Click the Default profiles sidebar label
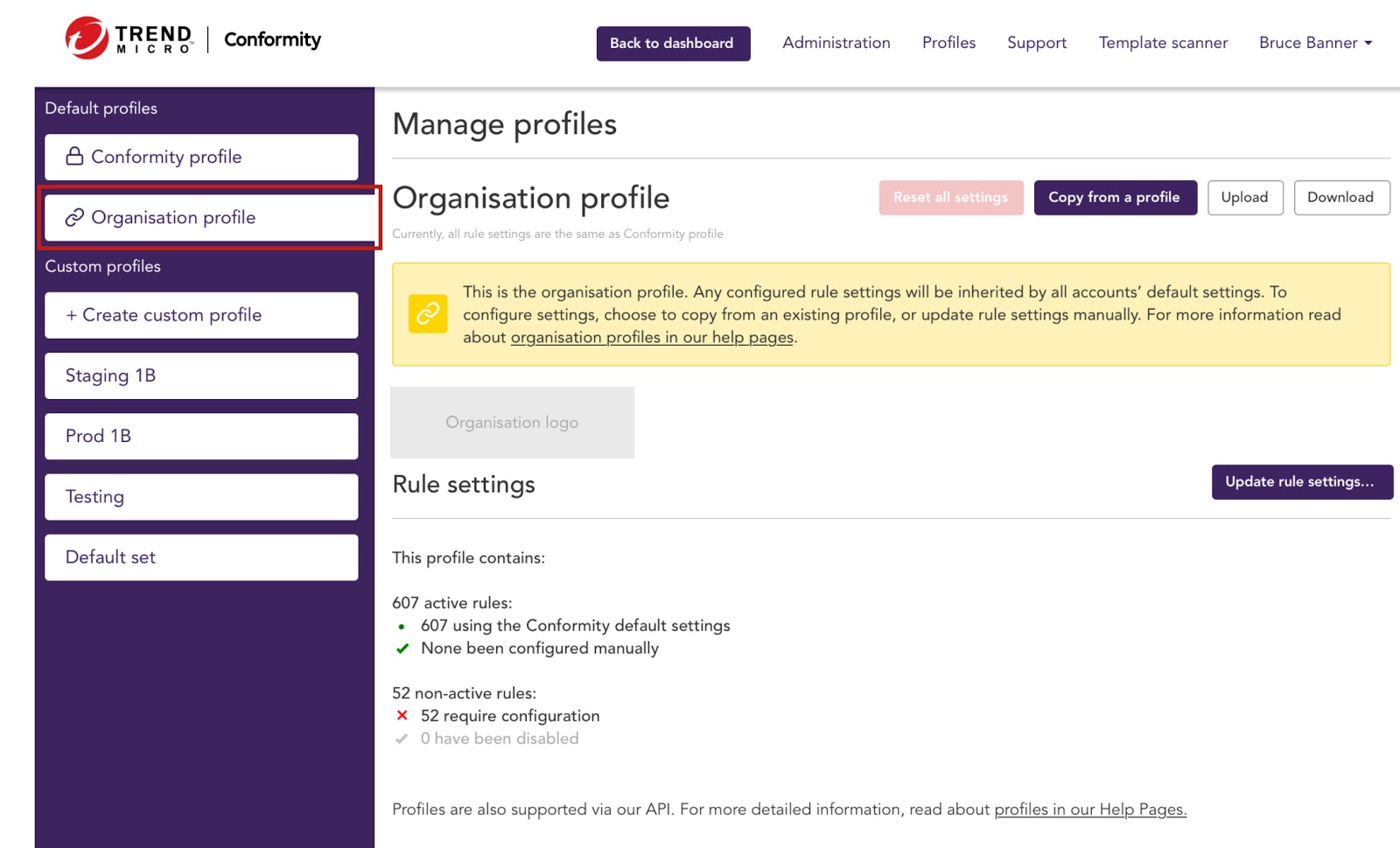Screen dimensions: 1400x848 point(101,109)
